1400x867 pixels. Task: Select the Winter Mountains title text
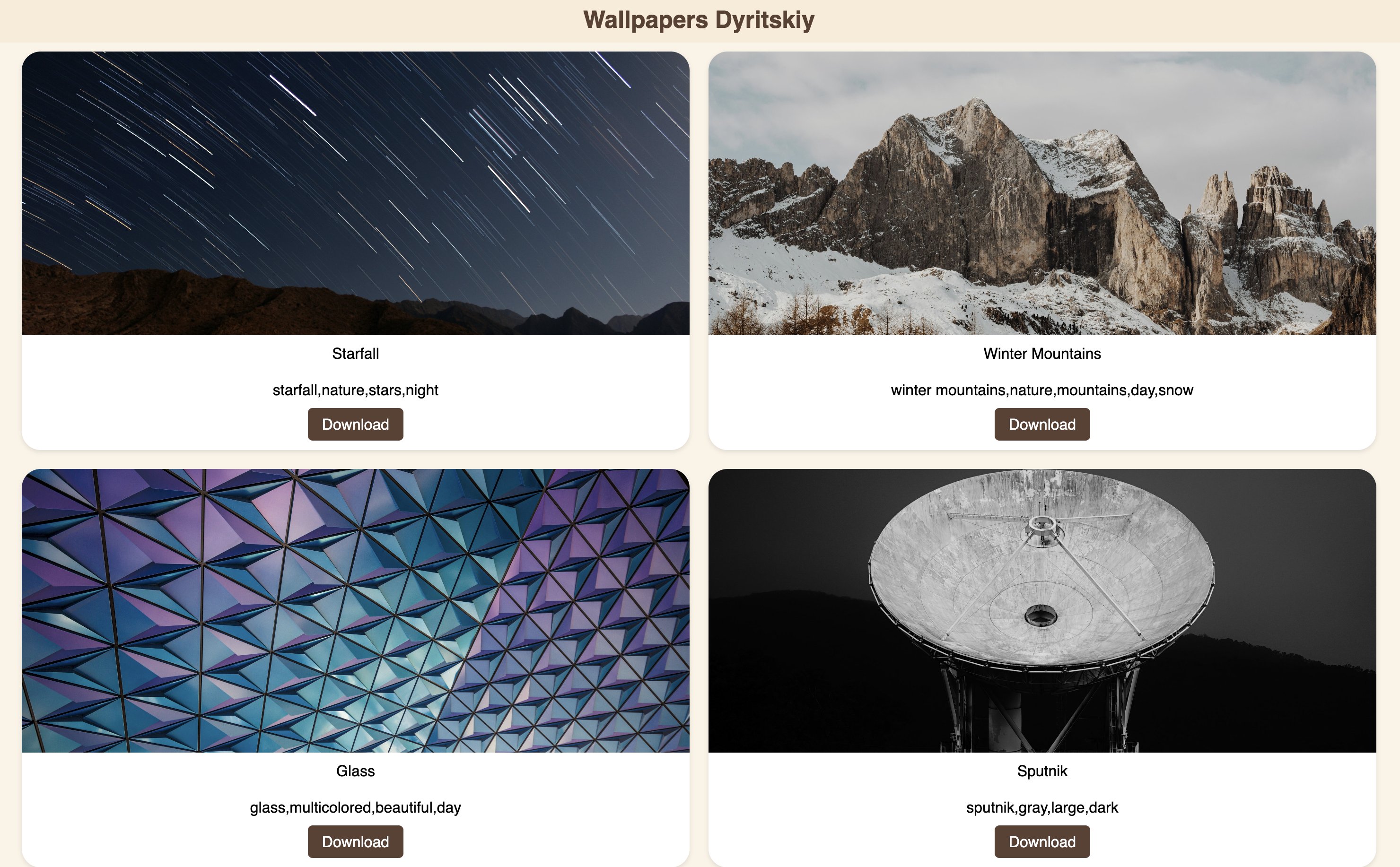pos(1042,354)
